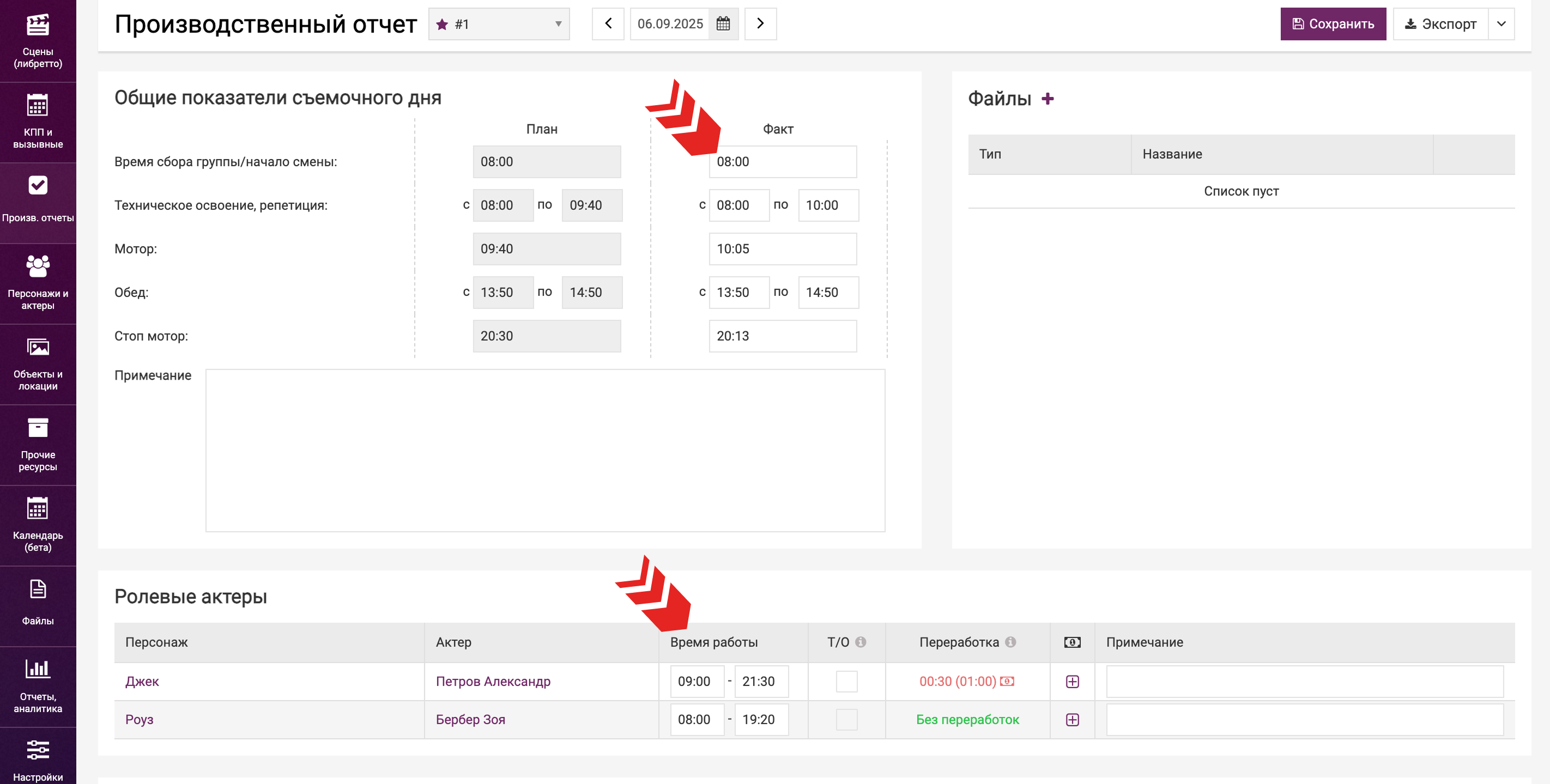Image resolution: width=1550 pixels, height=784 pixels.
Task: Open the Петров Александр actor link
Action: (493, 682)
